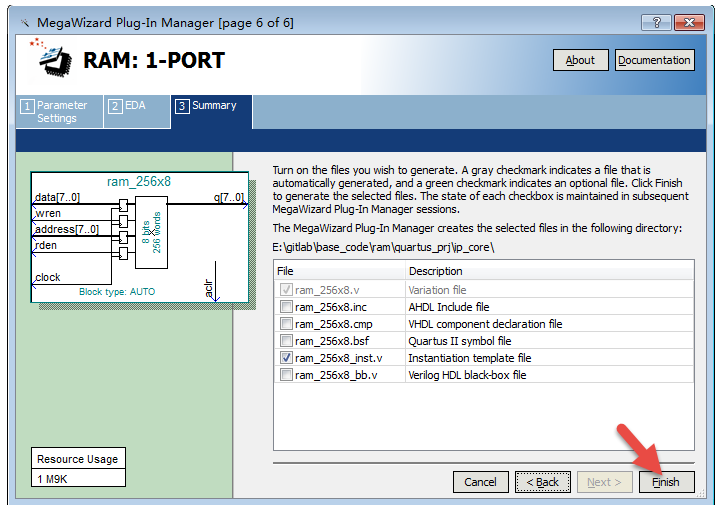
Task: Click the ram_256x8_inst.v file name
Action: point(338,358)
